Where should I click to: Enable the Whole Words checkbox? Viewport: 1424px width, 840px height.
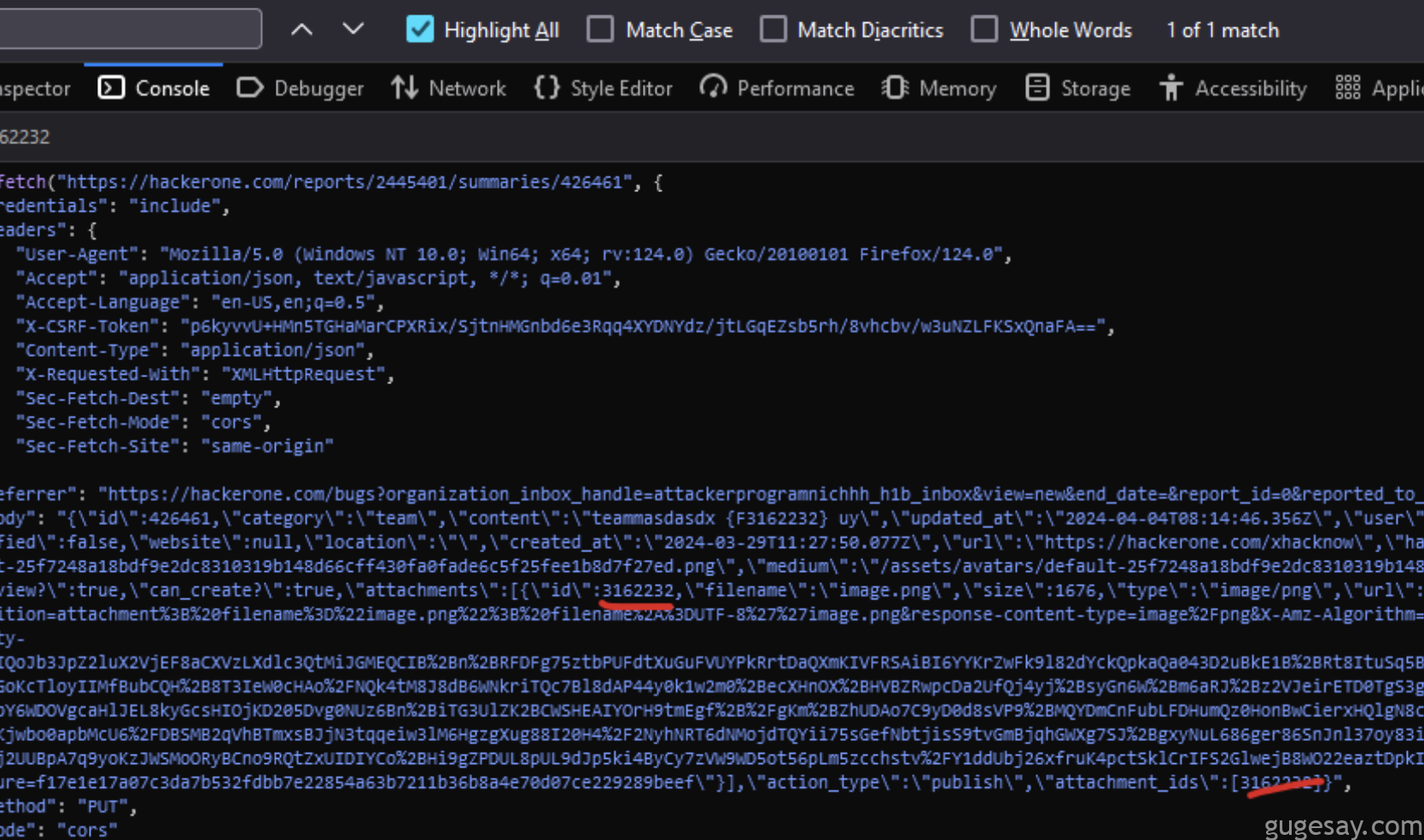click(x=984, y=30)
